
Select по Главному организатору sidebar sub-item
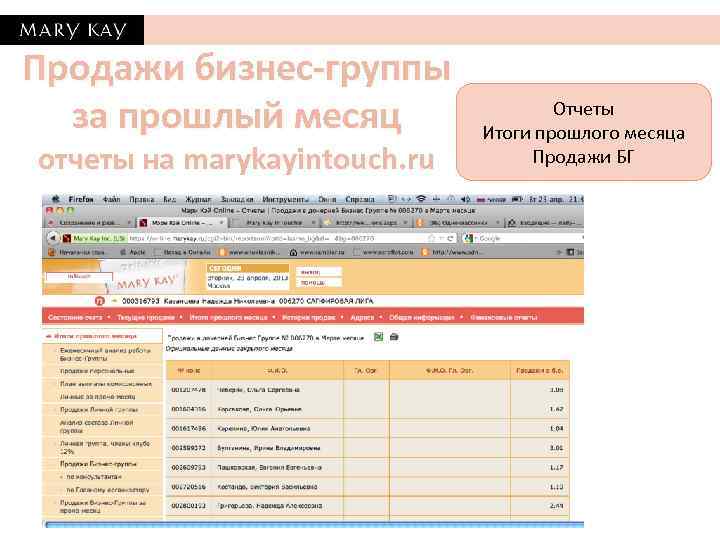point(108,490)
